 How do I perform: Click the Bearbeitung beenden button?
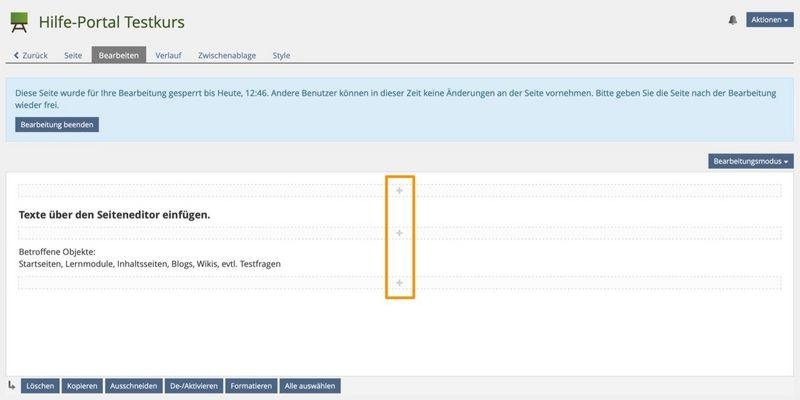57,124
